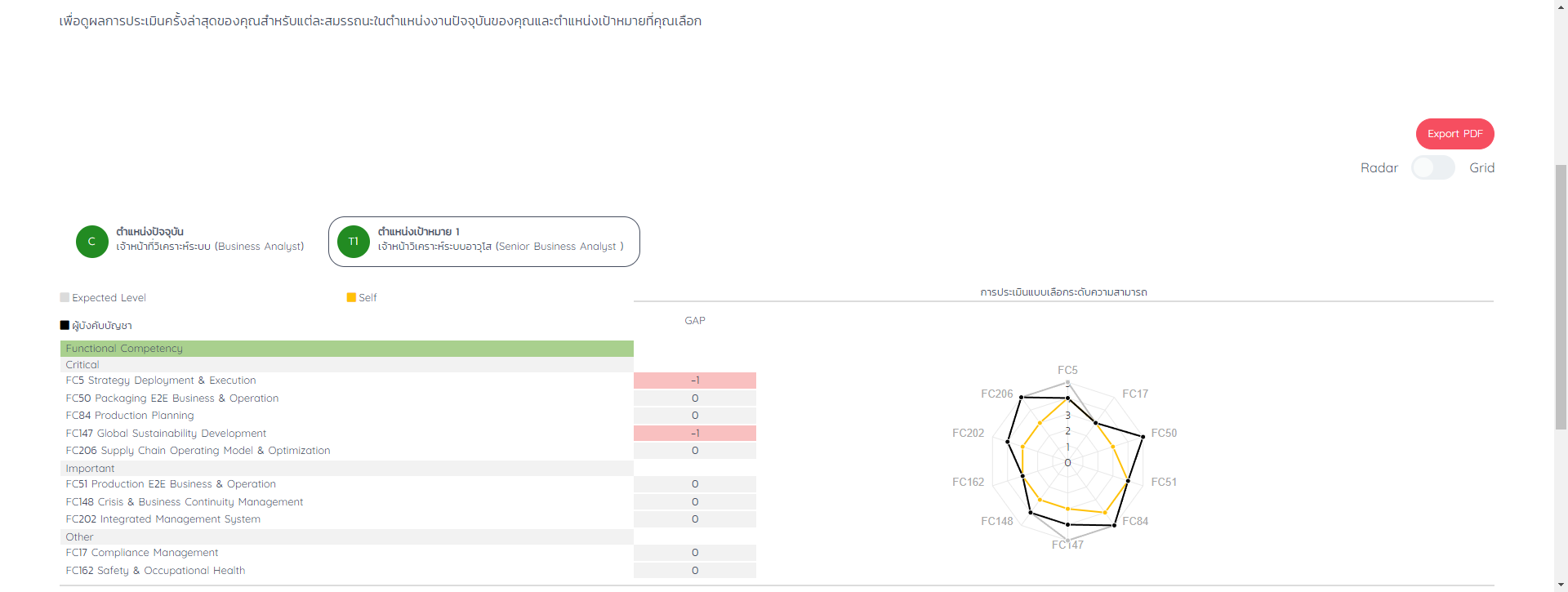Viewport: 1568px width, 592px height.
Task: Click FC5 Strategy Deployment & Execution row
Action: [161, 381]
